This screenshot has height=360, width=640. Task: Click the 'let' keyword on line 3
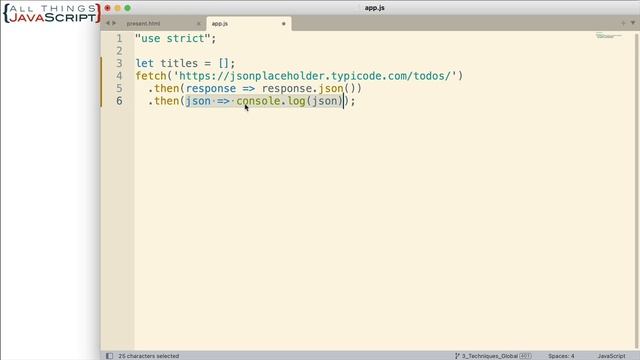[144, 63]
